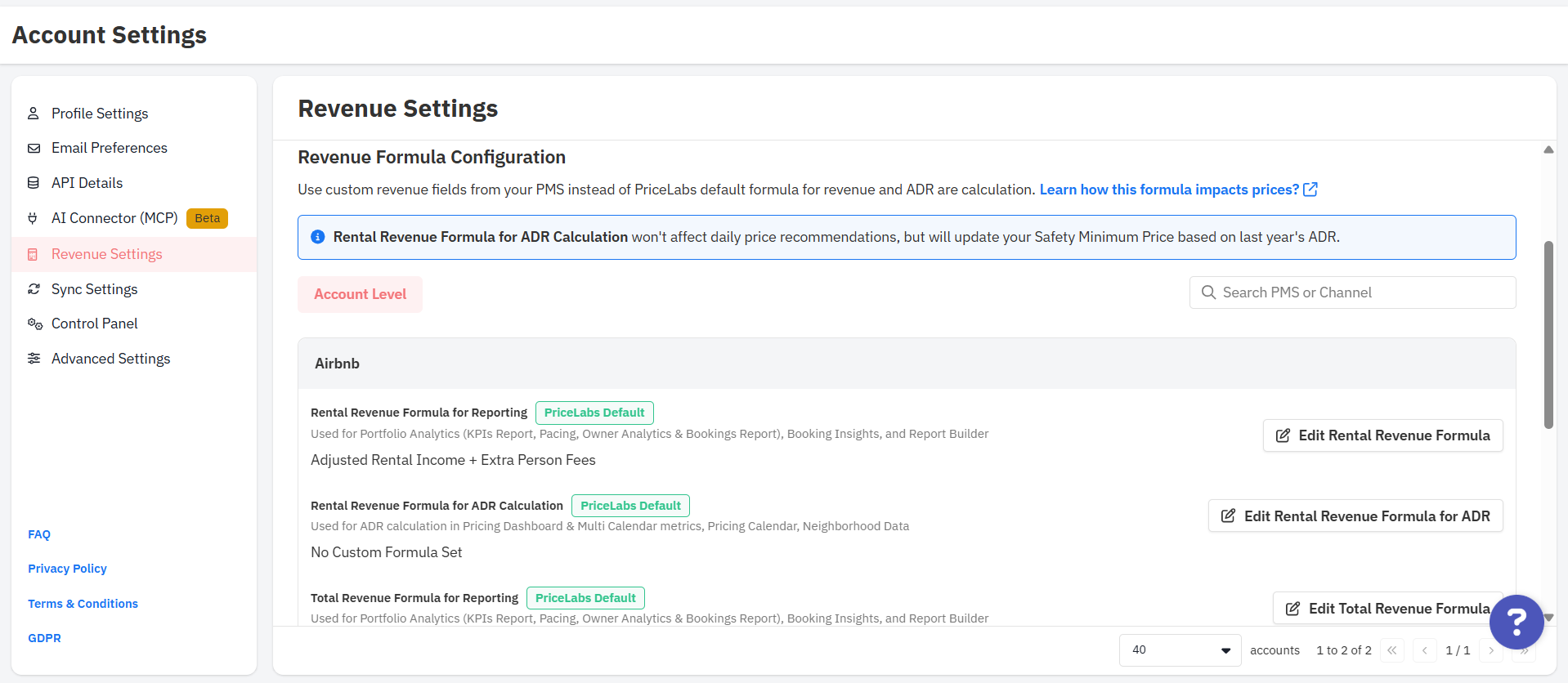Open the Privacy Policy link

tap(67, 569)
